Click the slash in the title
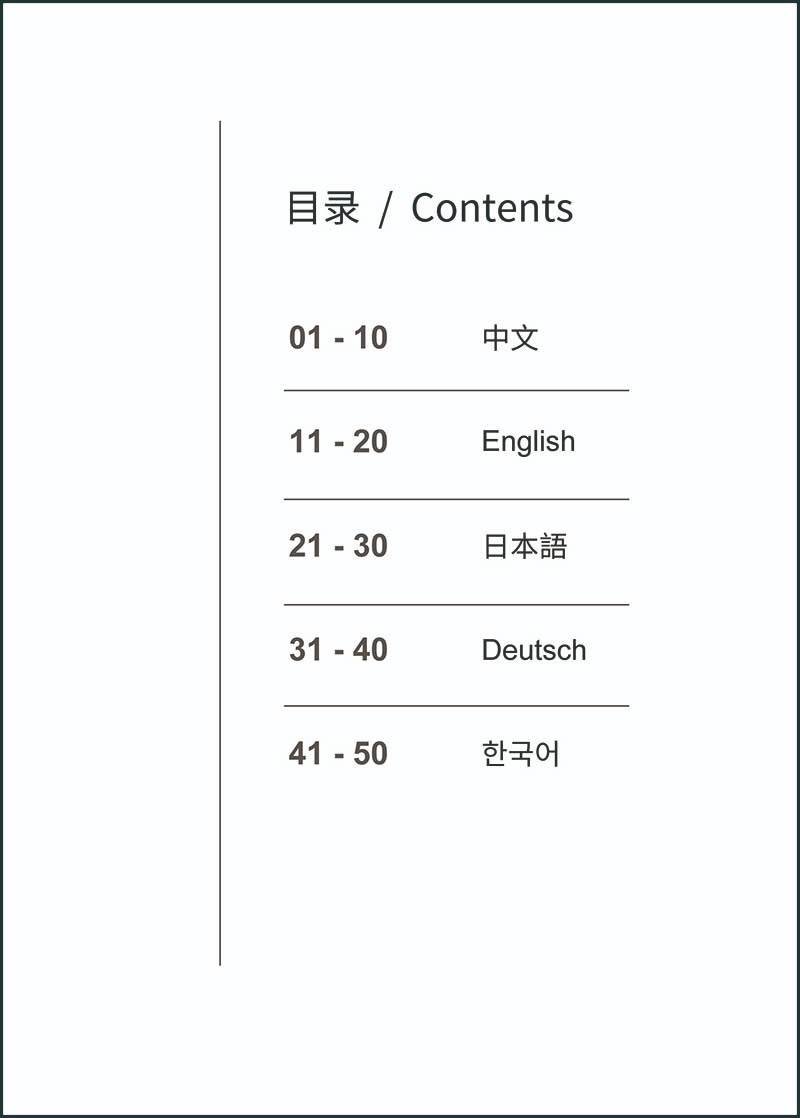This screenshot has width=800, height=1118. tap(386, 209)
